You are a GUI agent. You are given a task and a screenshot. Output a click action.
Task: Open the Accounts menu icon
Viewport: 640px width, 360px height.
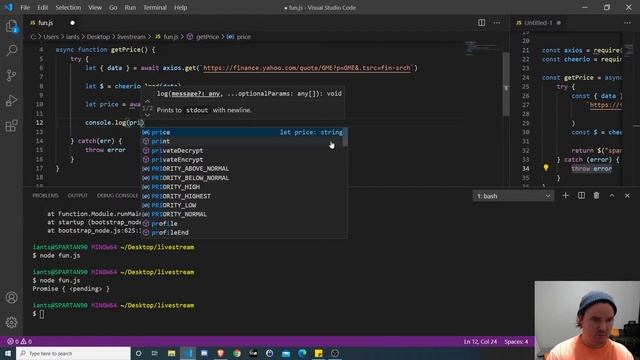11,298
